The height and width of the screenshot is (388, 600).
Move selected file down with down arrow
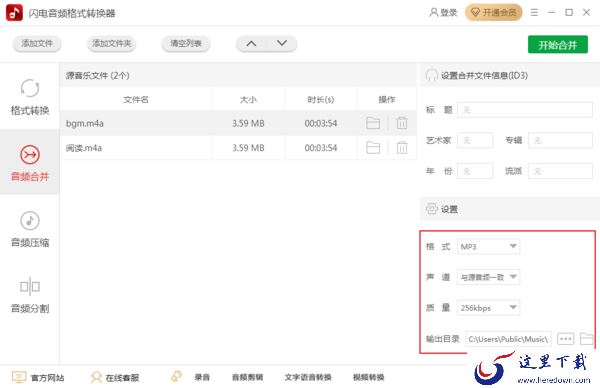(282, 44)
